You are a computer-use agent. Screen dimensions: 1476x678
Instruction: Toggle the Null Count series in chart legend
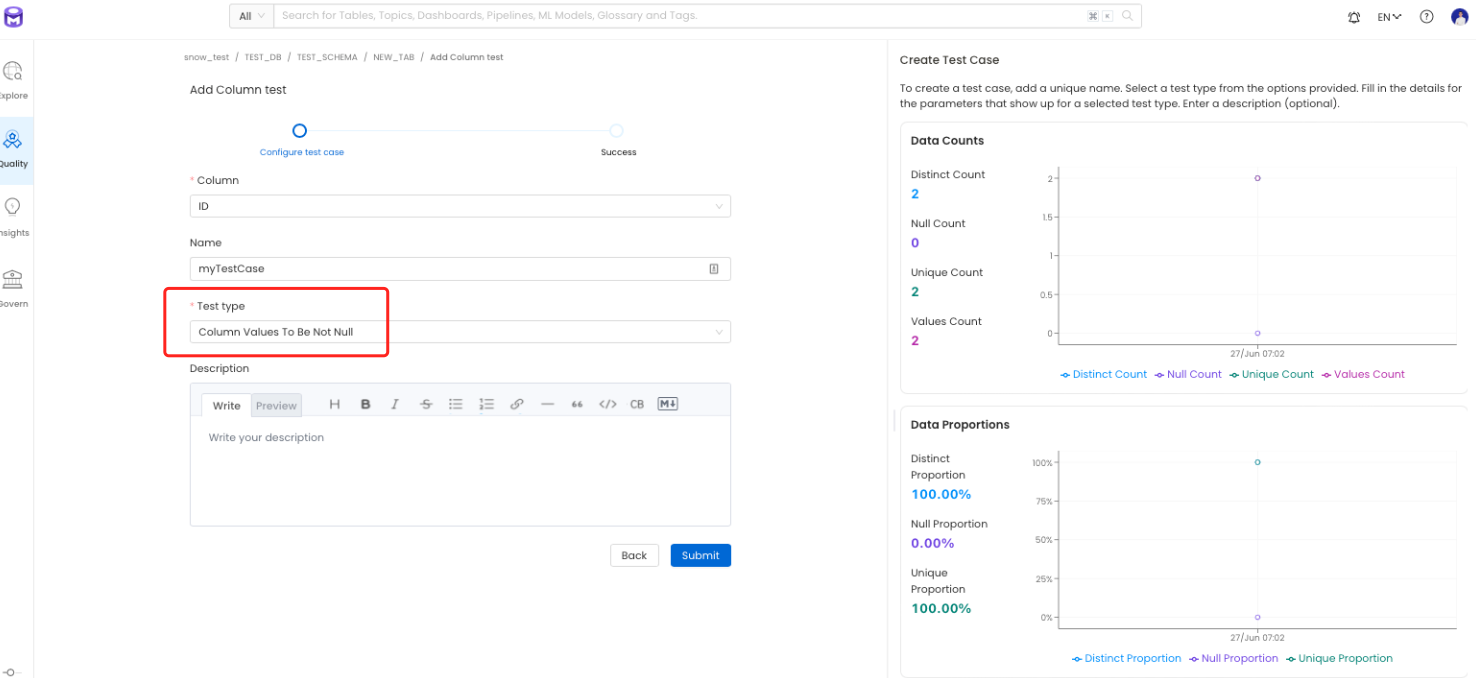click(1188, 374)
